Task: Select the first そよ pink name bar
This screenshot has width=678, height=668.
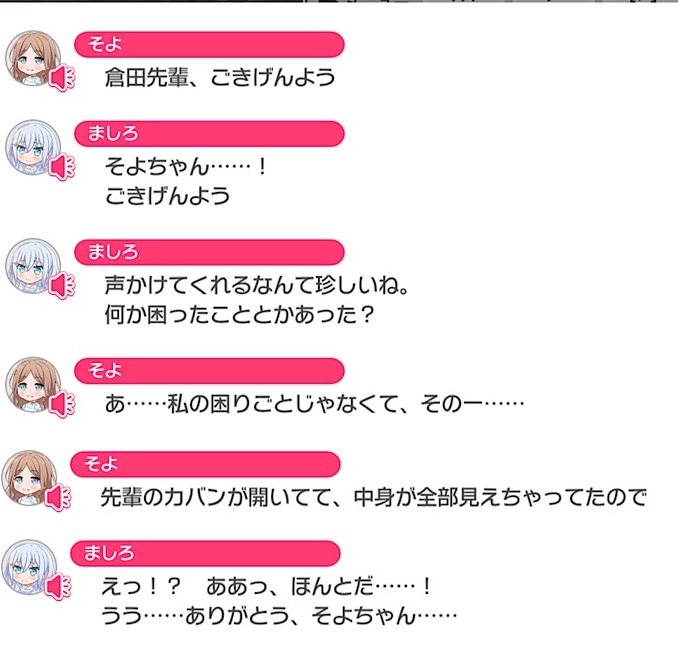Action: tap(209, 45)
